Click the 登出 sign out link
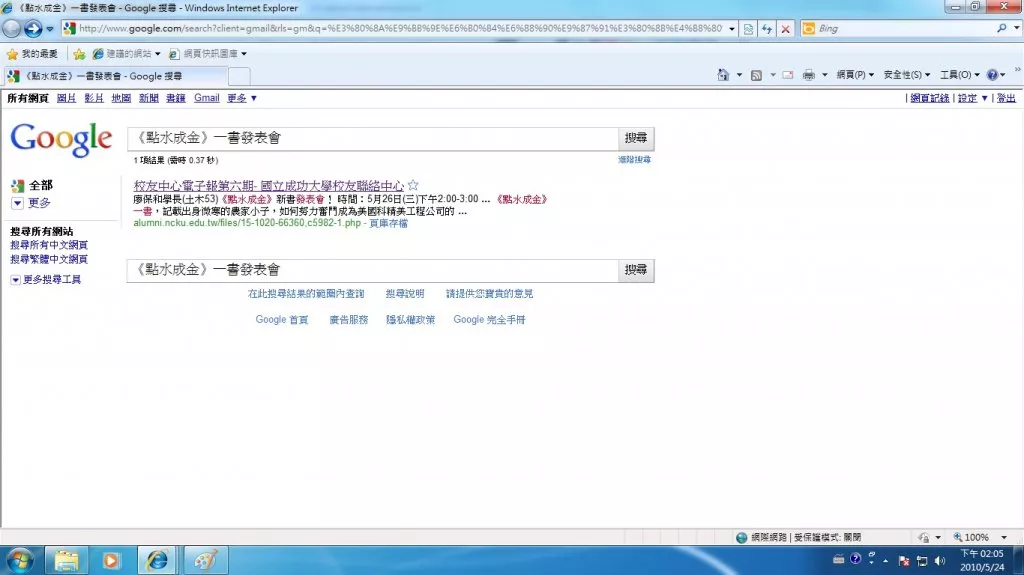This screenshot has width=1024, height=575. (1006, 98)
